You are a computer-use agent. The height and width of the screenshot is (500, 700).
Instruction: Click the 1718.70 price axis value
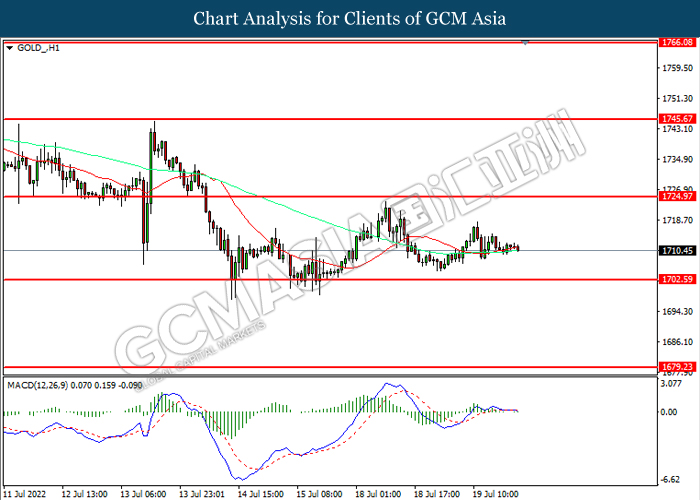click(677, 220)
